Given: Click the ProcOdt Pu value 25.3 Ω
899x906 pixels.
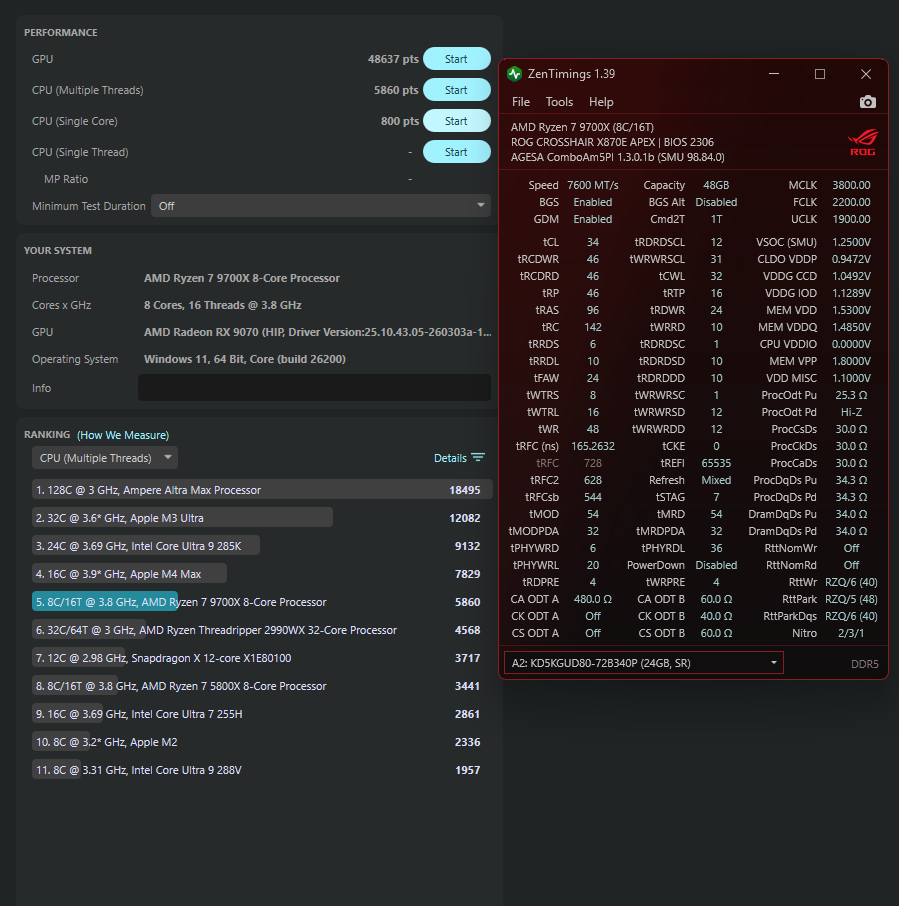Looking at the screenshot, I should 851,395.
